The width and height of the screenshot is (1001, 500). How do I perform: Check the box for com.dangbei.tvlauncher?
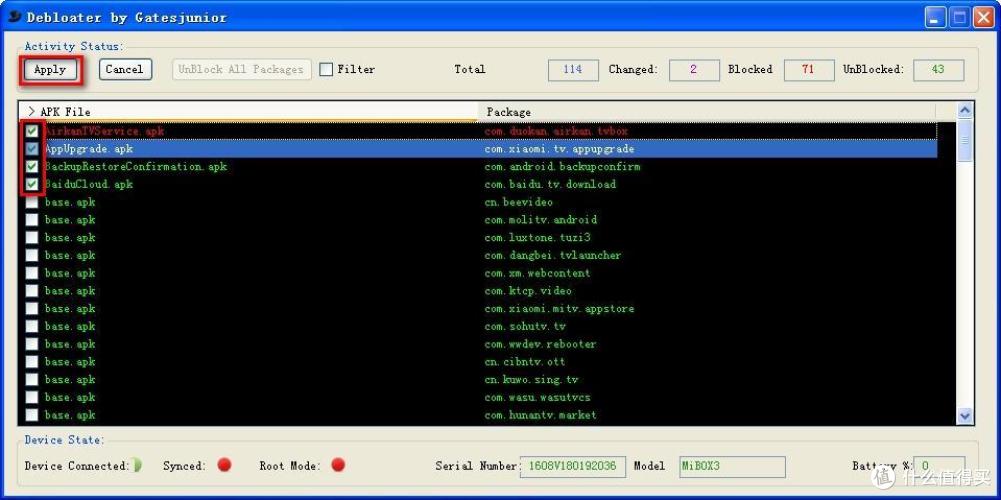(x=32, y=255)
